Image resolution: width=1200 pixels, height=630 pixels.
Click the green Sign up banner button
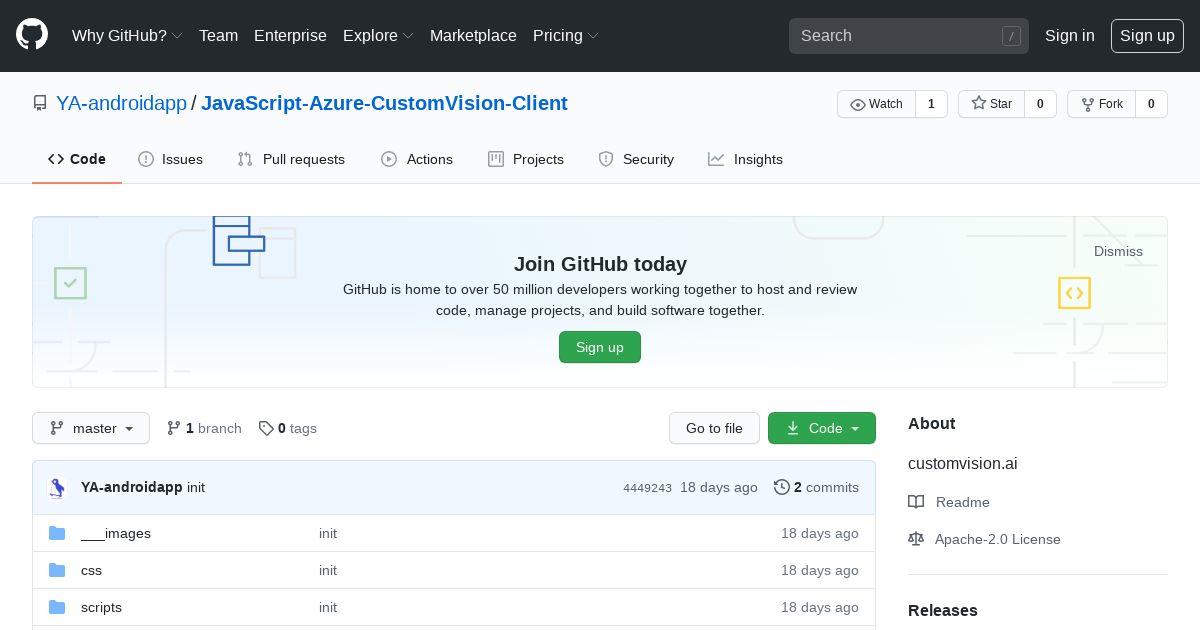click(600, 347)
